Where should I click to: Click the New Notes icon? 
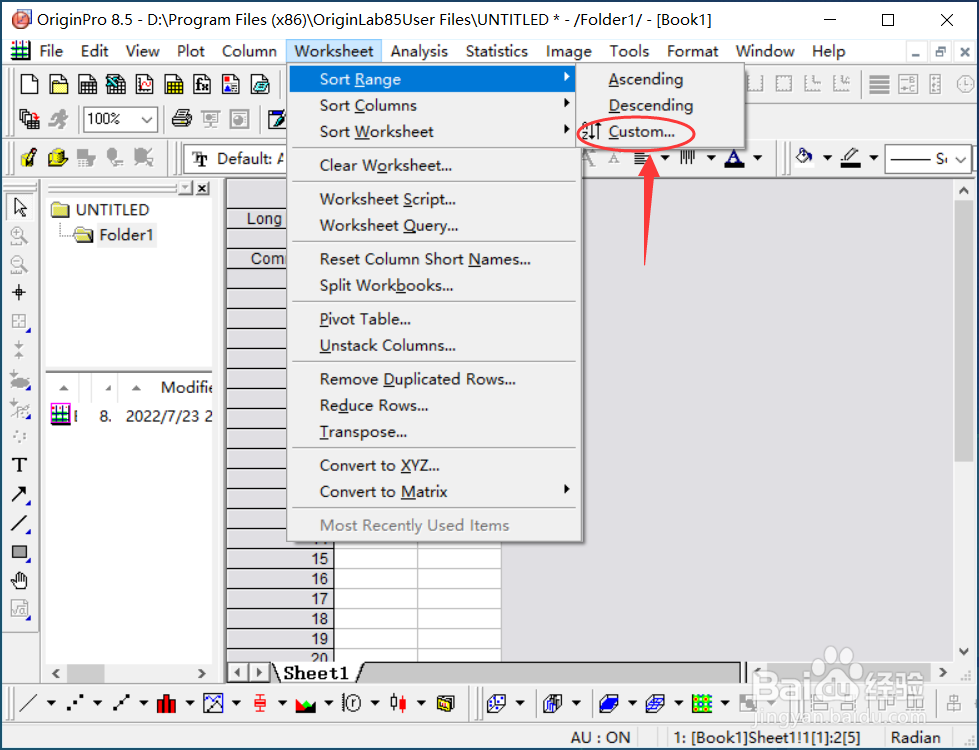pos(260,84)
